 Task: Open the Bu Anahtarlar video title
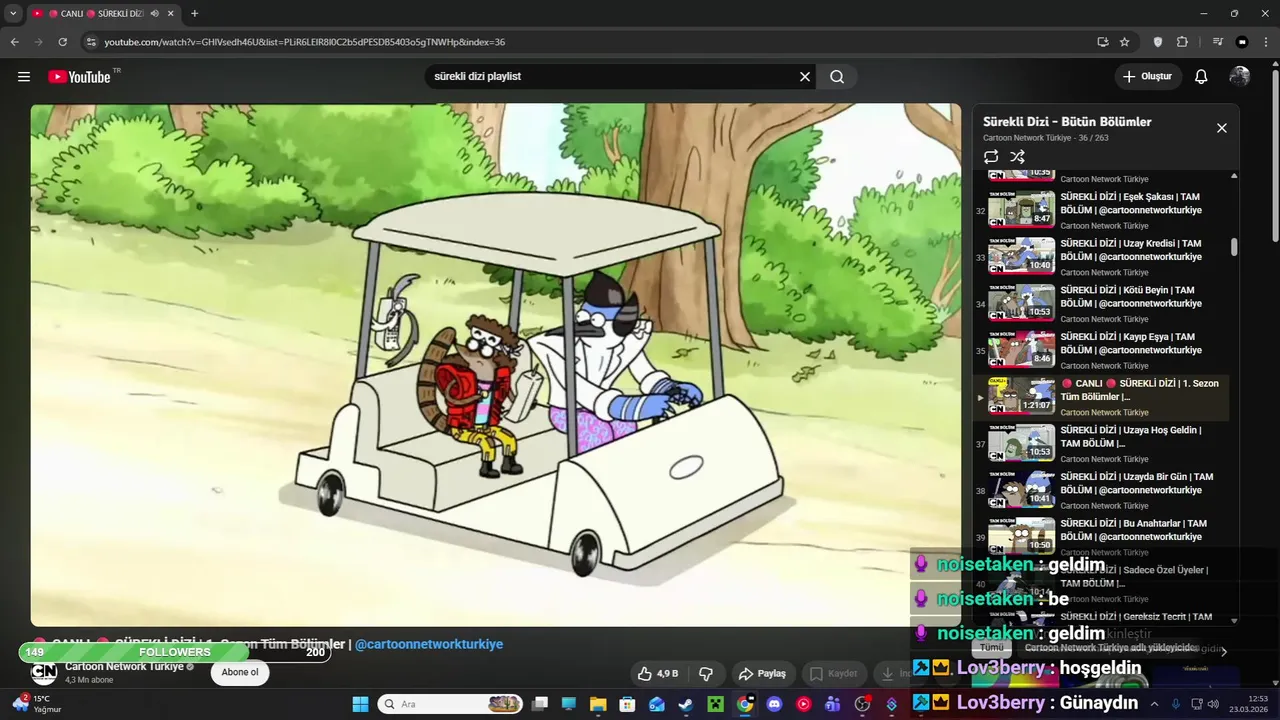[1136, 530]
